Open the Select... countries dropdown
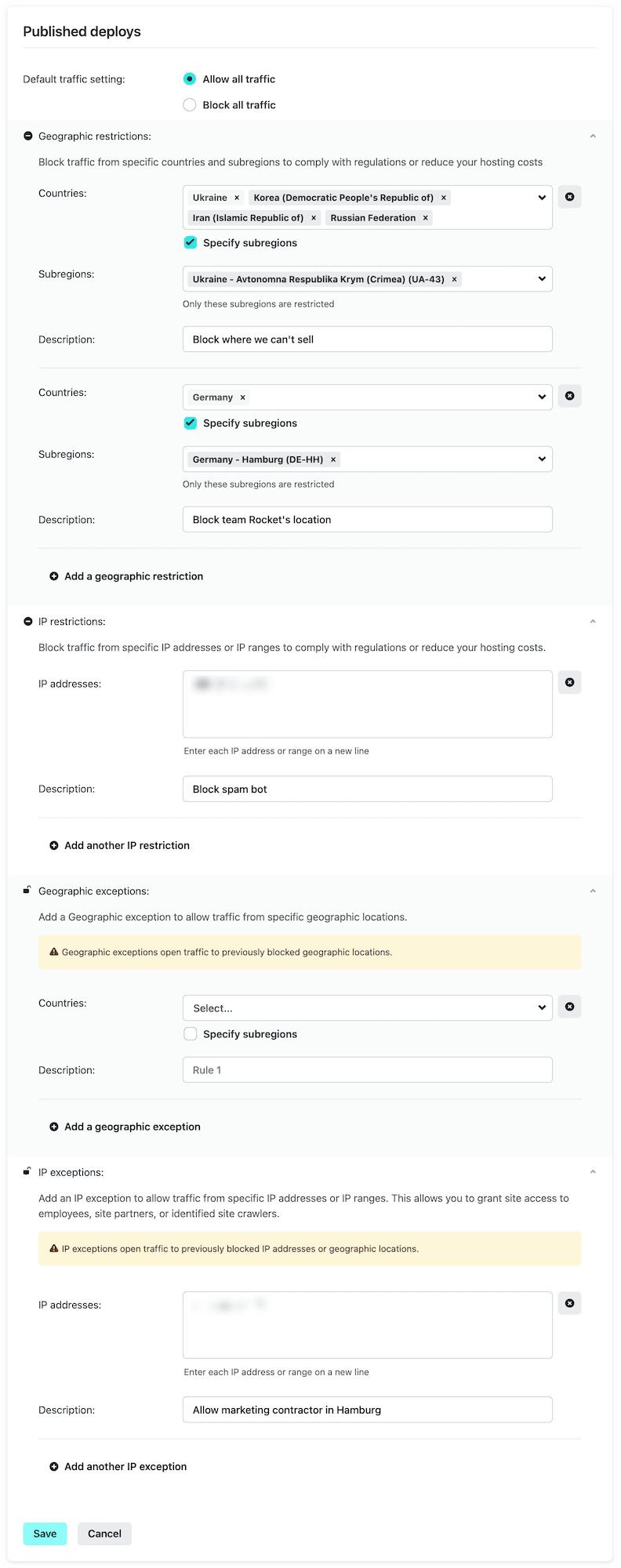 click(x=368, y=1008)
